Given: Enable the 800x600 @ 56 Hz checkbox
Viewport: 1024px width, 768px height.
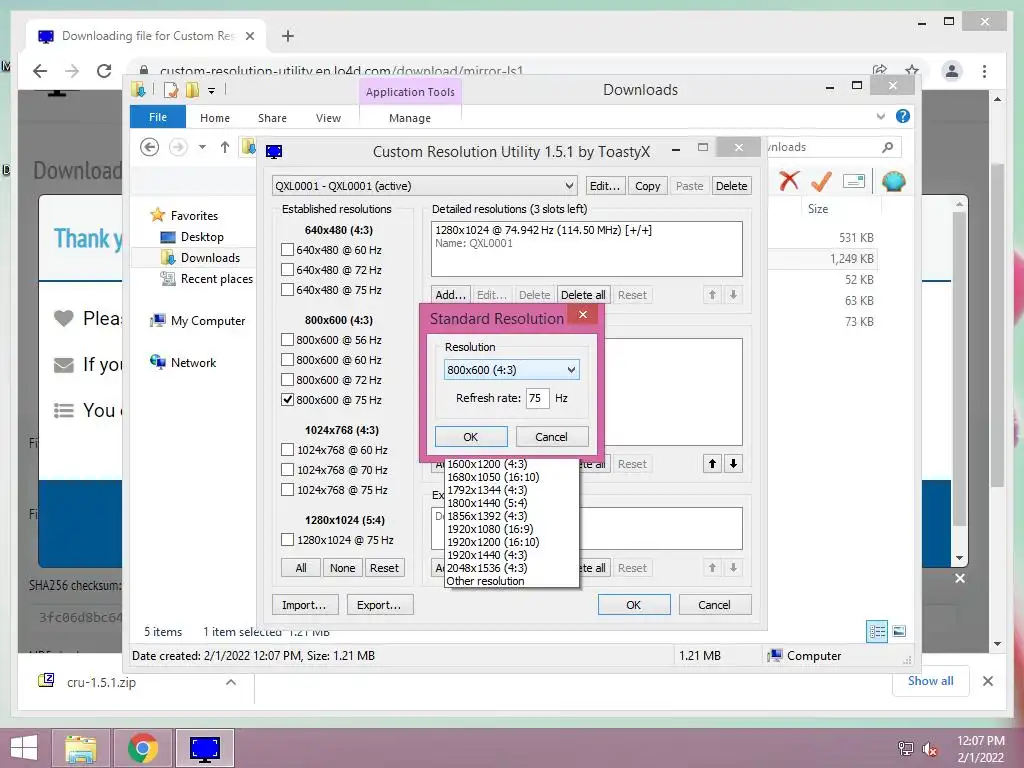Looking at the screenshot, I should [x=287, y=340].
